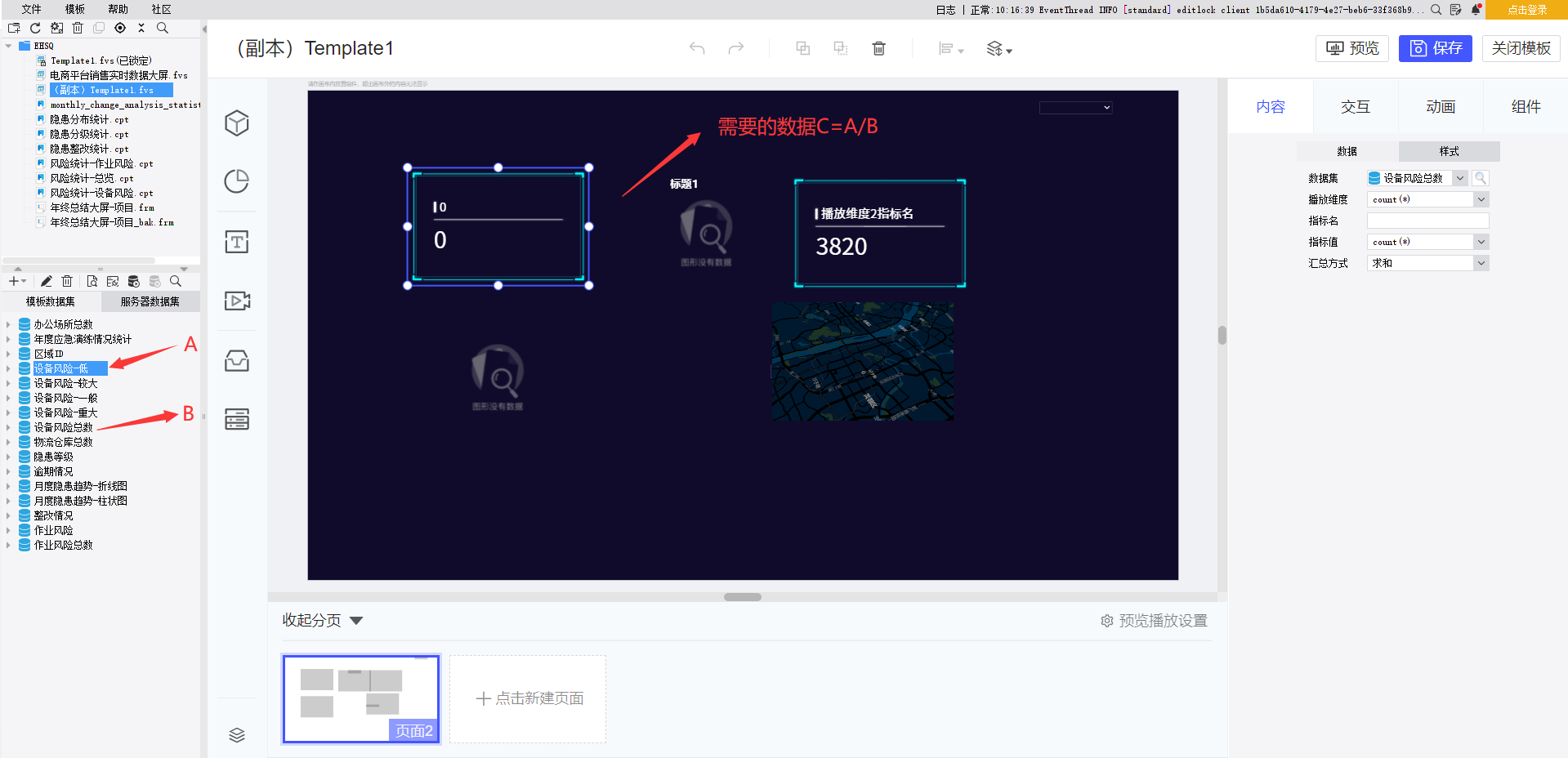Open the align options dropdown
Viewport: 1568px width, 758px height.
tap(950, 49)
